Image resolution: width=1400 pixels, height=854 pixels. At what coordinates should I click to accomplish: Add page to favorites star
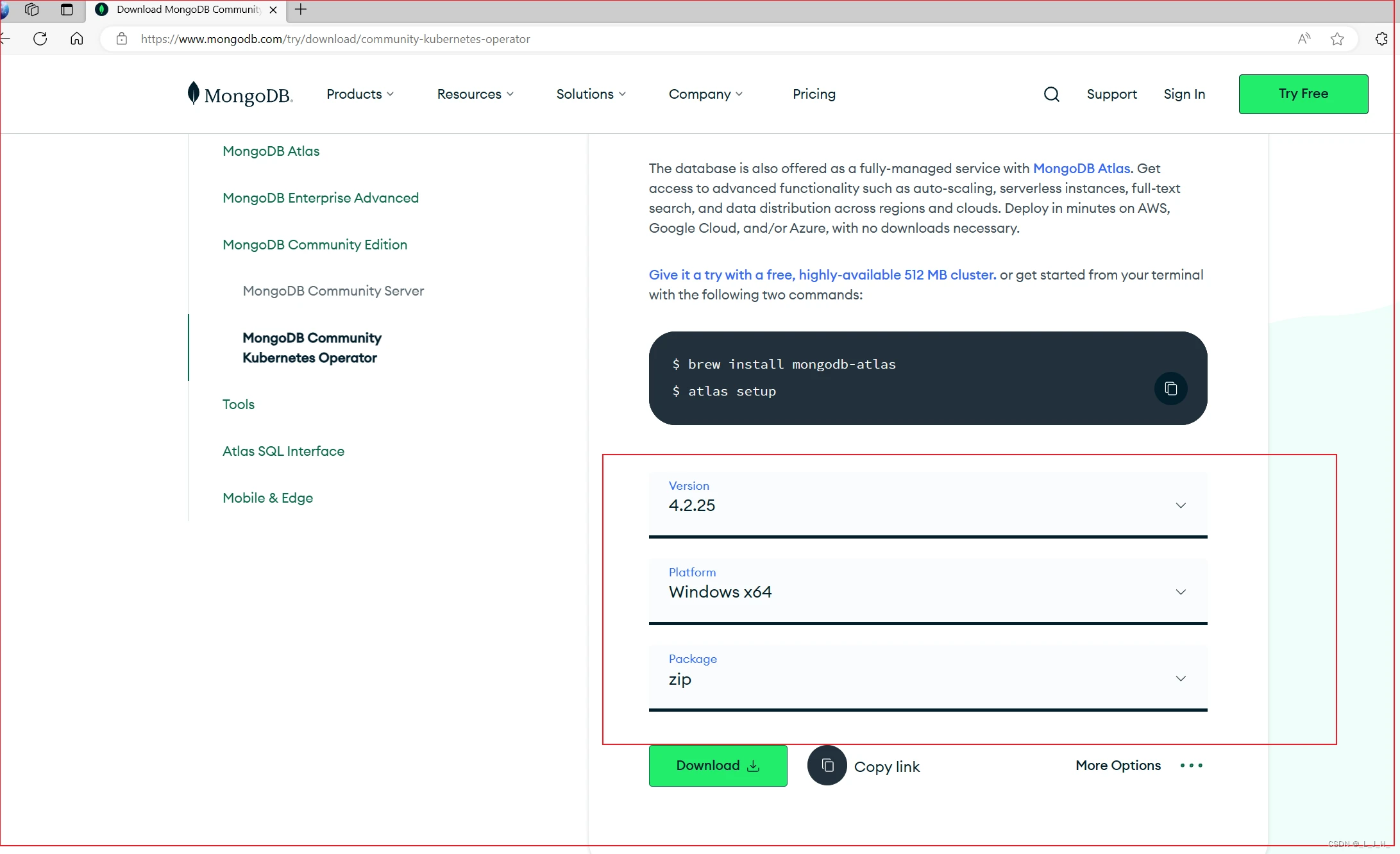click(x=1337, y=39)
